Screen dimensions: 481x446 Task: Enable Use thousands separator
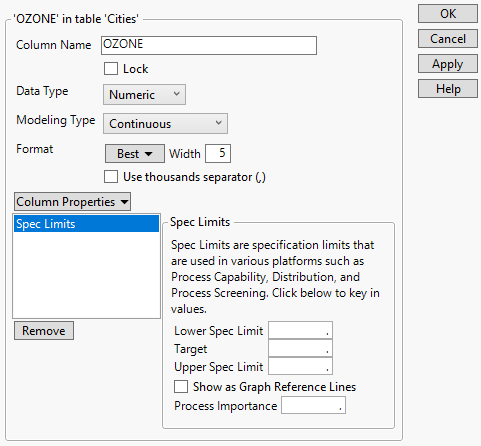point(111,177)
